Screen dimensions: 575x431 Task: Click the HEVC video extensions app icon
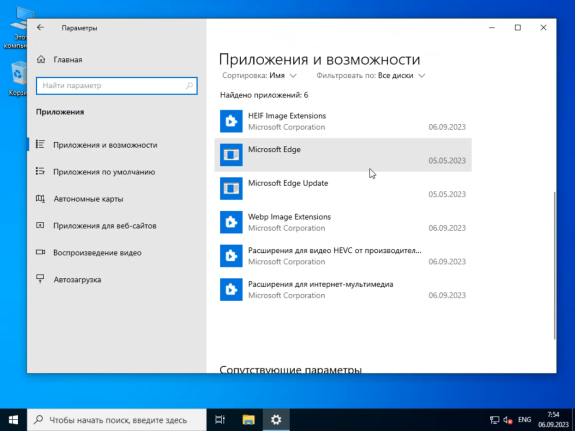[231, 256]
